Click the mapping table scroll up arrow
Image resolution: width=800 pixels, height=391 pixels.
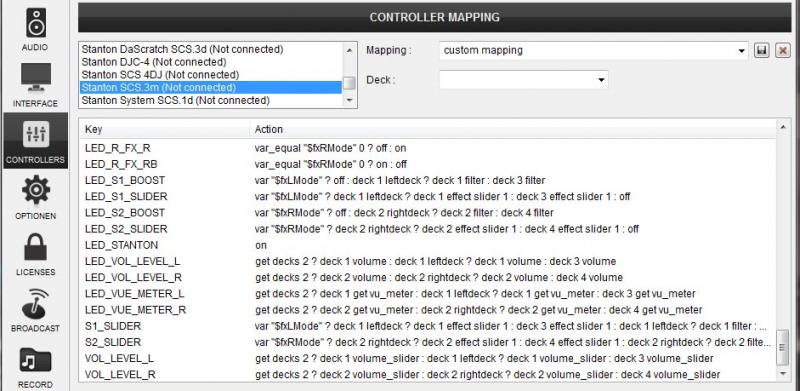pyautogui.click(x=783, y=127)
